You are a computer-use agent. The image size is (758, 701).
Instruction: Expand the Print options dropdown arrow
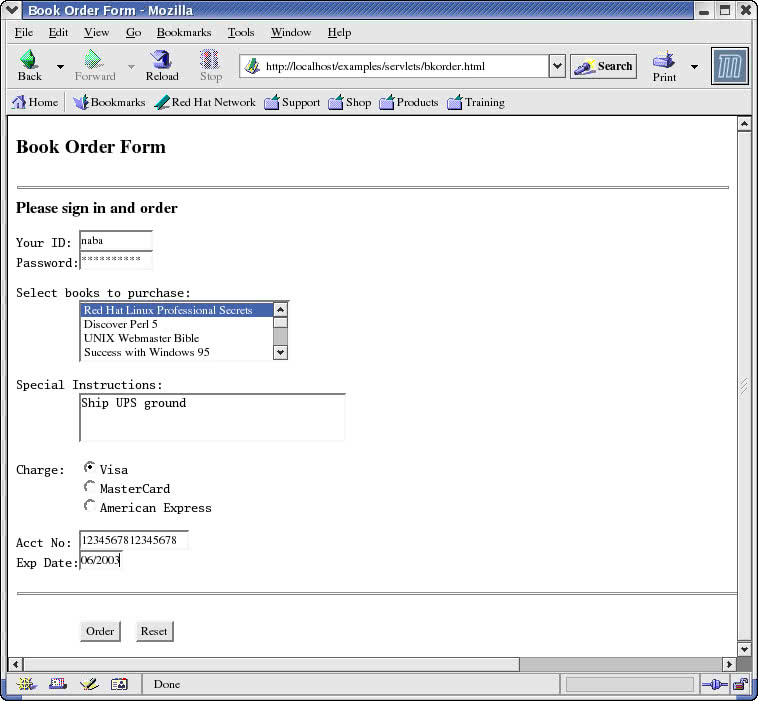click(x=694, y=67)
